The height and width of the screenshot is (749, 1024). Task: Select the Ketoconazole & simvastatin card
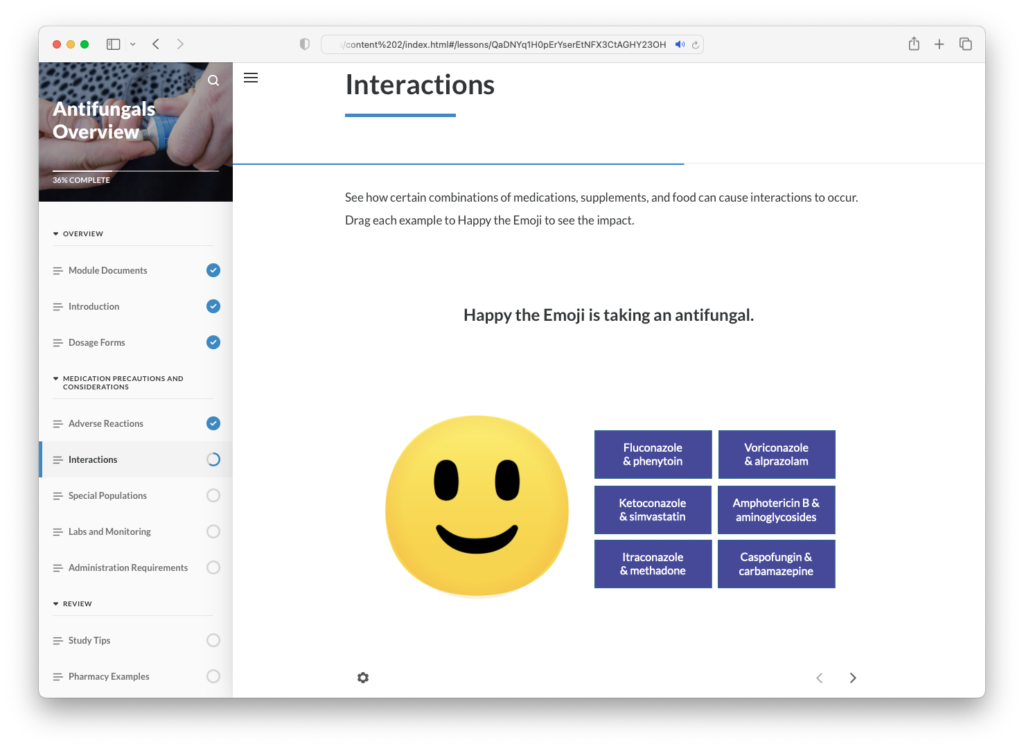tap(652, 510)
